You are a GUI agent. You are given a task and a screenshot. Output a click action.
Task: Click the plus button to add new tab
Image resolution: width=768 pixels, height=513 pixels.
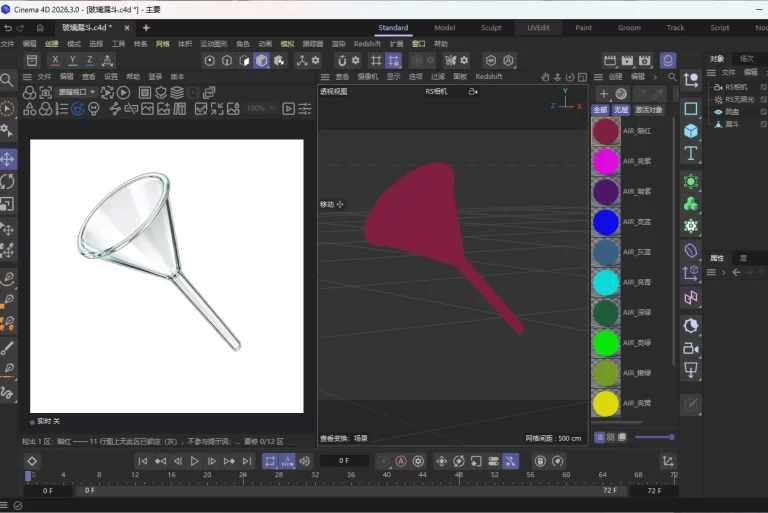(145, 28)
